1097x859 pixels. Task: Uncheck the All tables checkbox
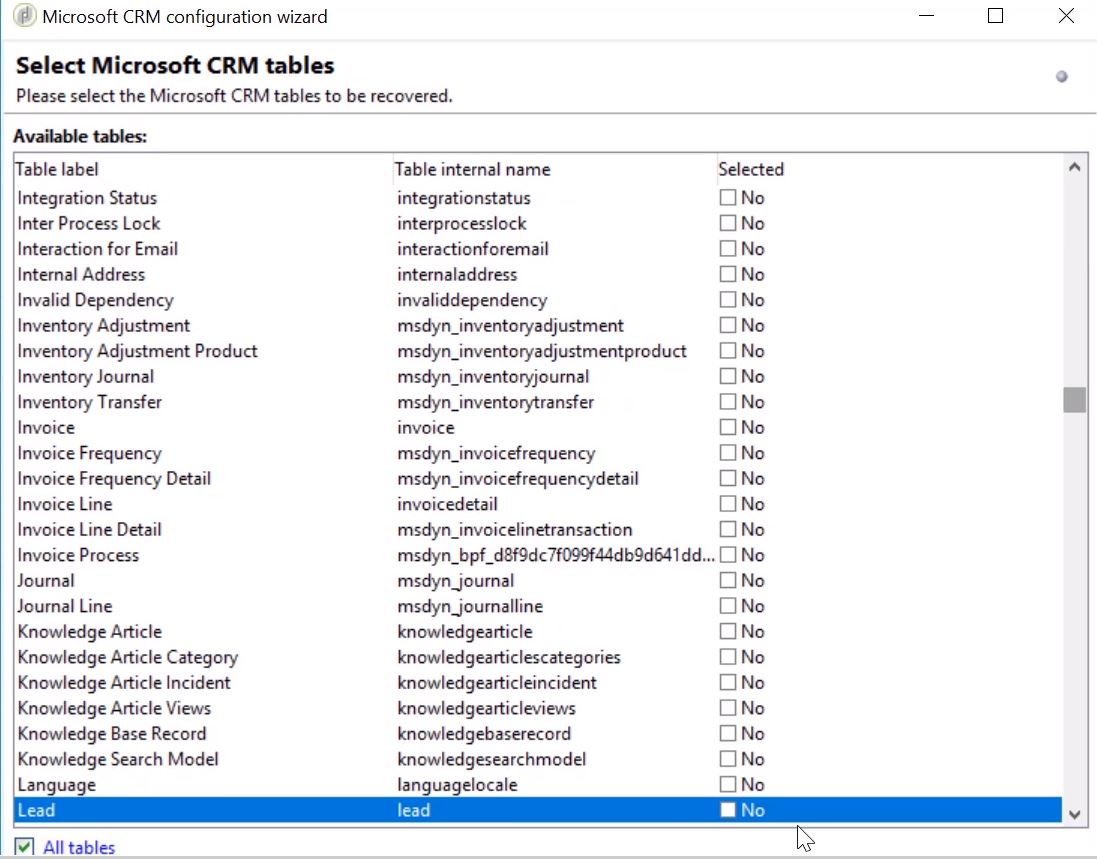tap(25, 848)
